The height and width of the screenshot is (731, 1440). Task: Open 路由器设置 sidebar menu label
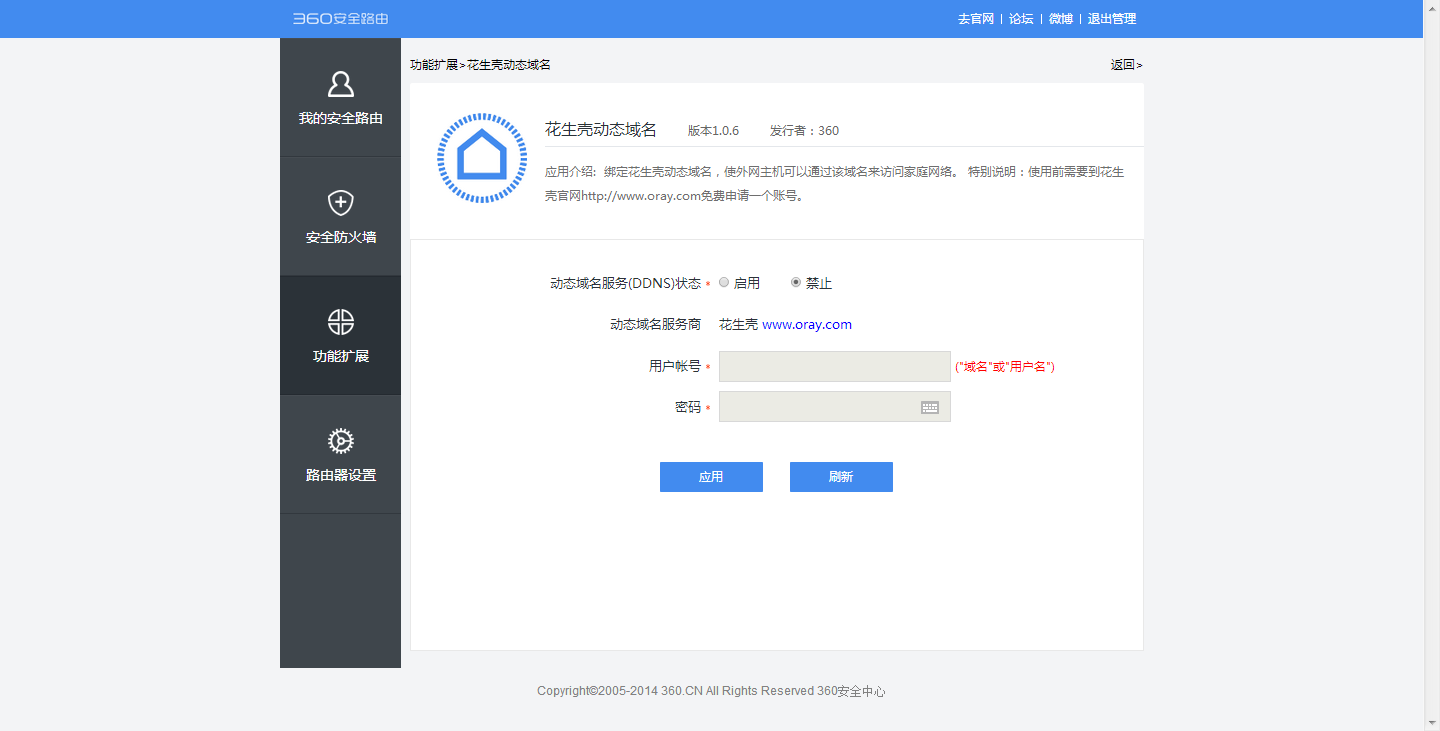(x=341, y=476)
